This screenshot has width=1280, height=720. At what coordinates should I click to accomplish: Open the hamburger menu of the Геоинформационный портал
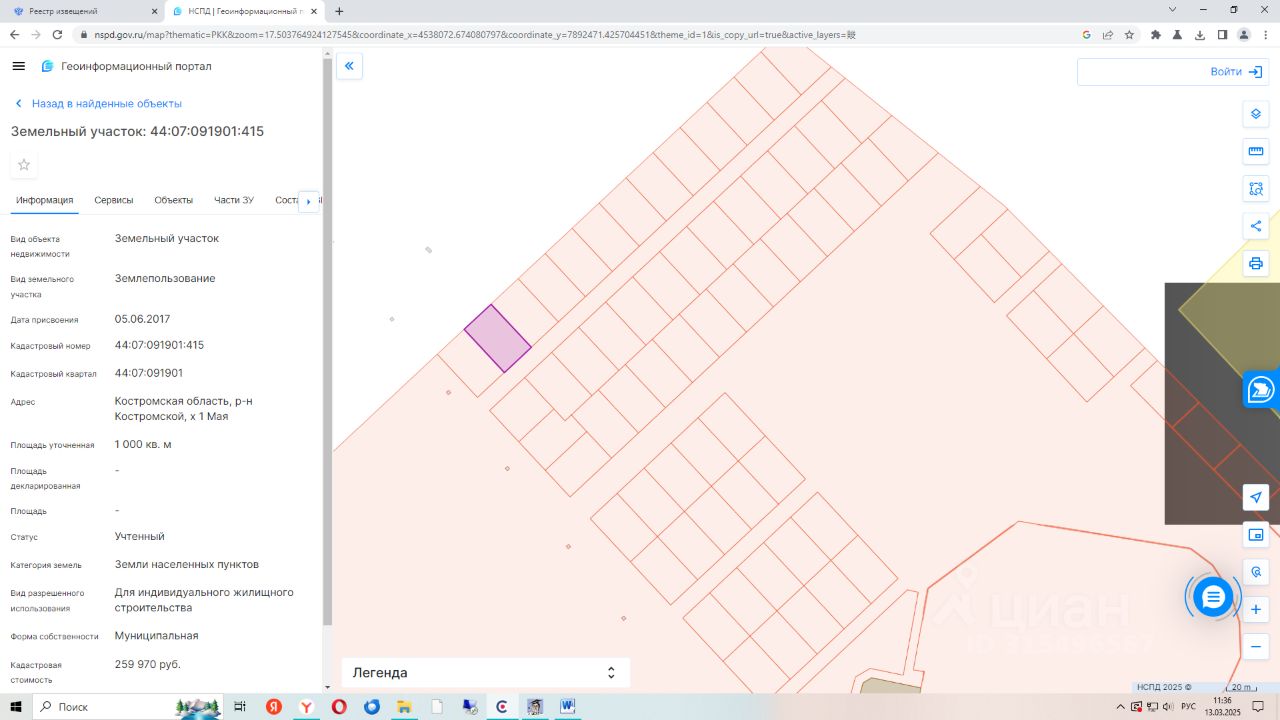[18, 66]
